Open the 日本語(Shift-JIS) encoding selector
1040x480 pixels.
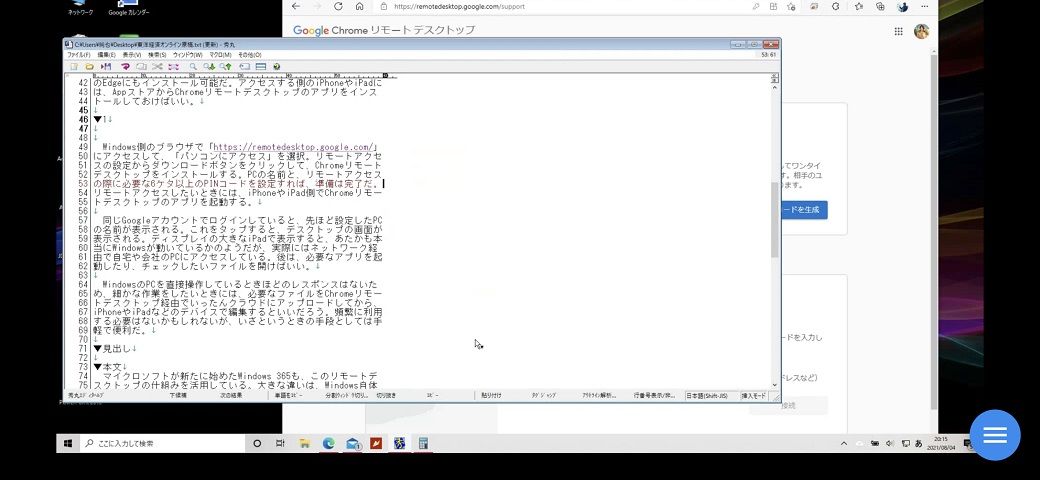709,396
